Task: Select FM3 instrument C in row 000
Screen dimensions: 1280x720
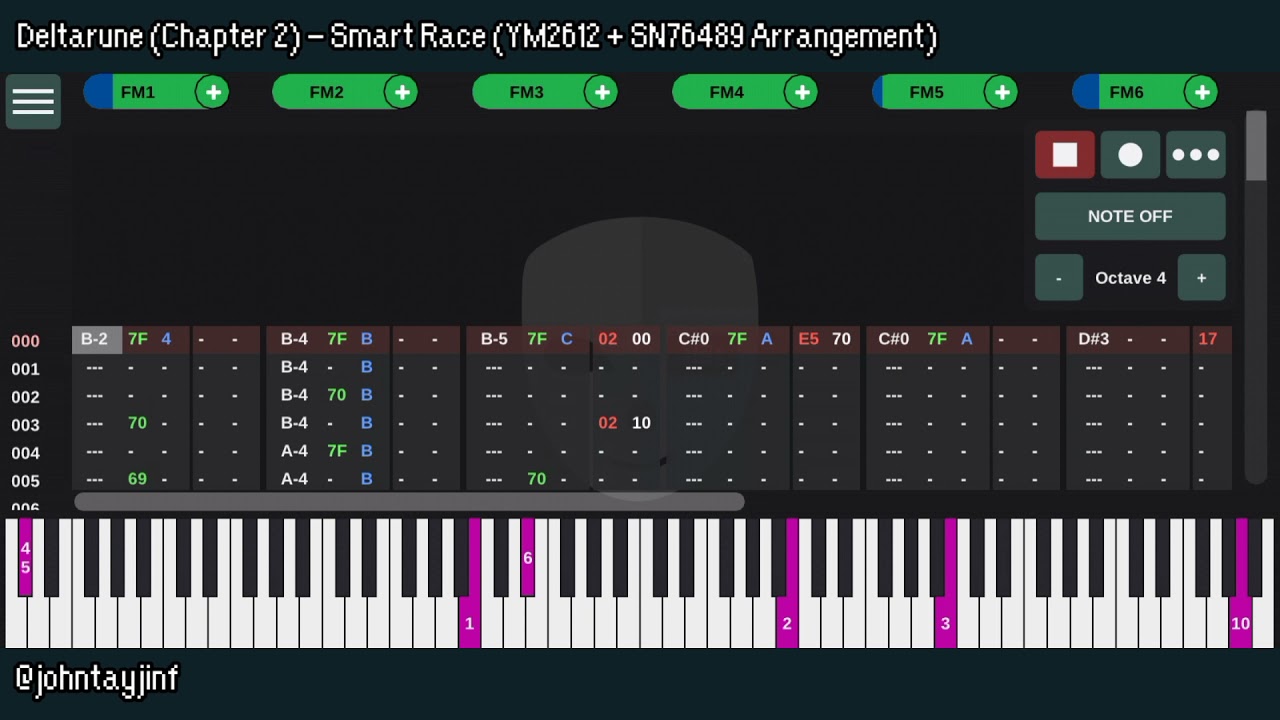Action: (567, 339)
